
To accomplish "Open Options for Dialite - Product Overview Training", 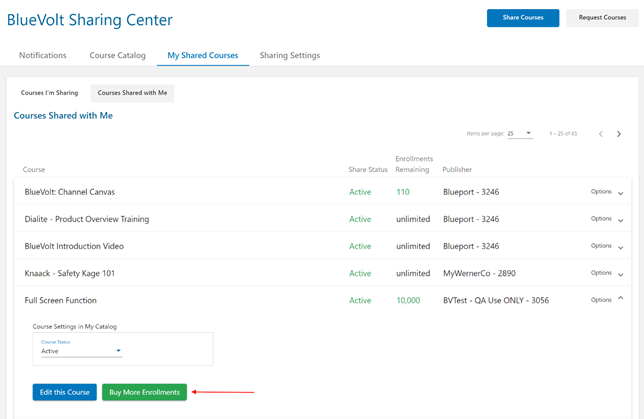I will point(601,219).
